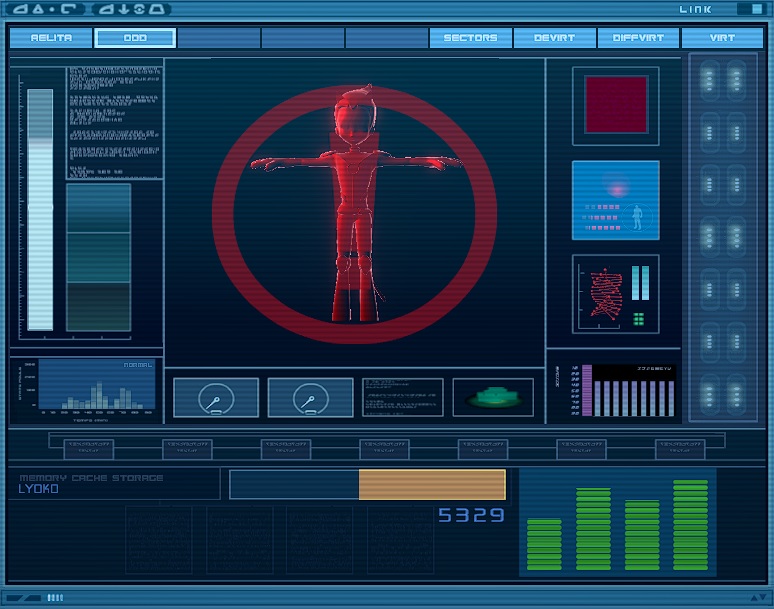Viewport: 774px width, 609px height.
Task: Toggle fourth-row right capsule switch
Action: [x=736, y=237]
